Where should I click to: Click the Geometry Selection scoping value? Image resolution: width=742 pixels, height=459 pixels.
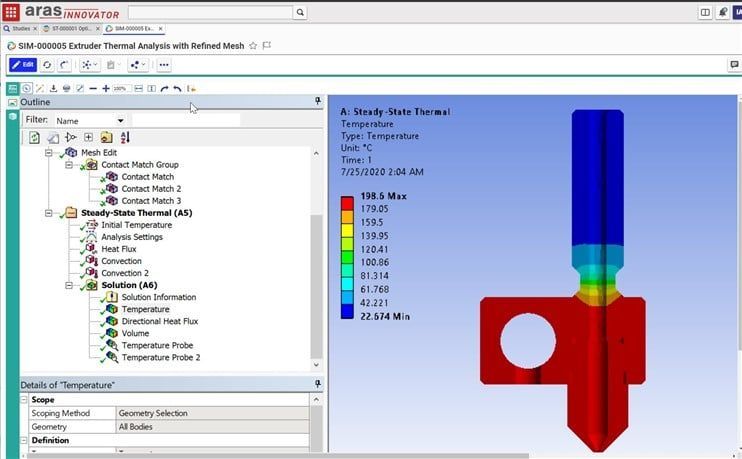pyautogui.click(x=212, y=413)
